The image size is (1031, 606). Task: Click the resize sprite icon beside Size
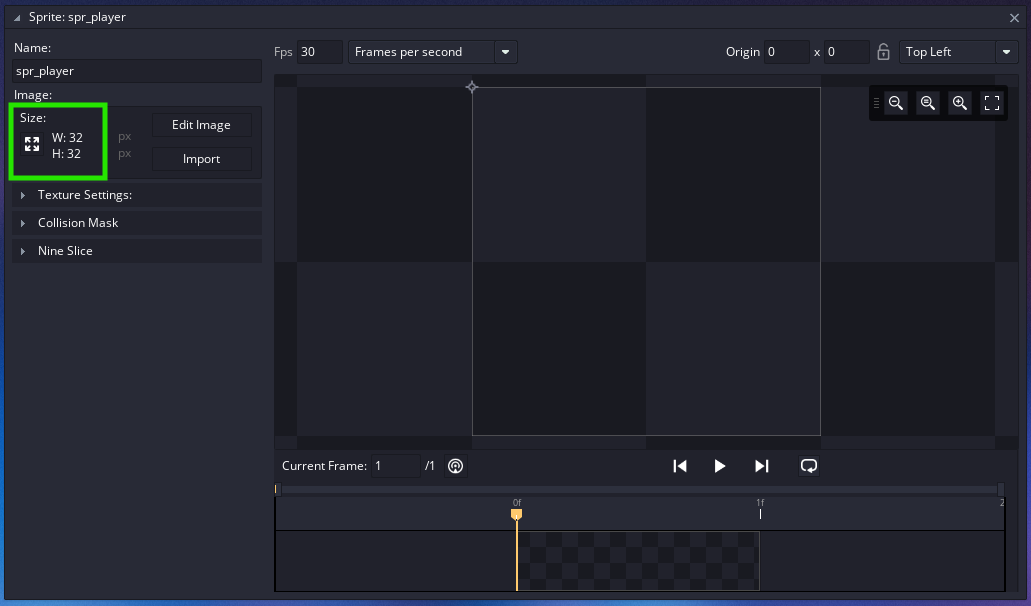32,145
